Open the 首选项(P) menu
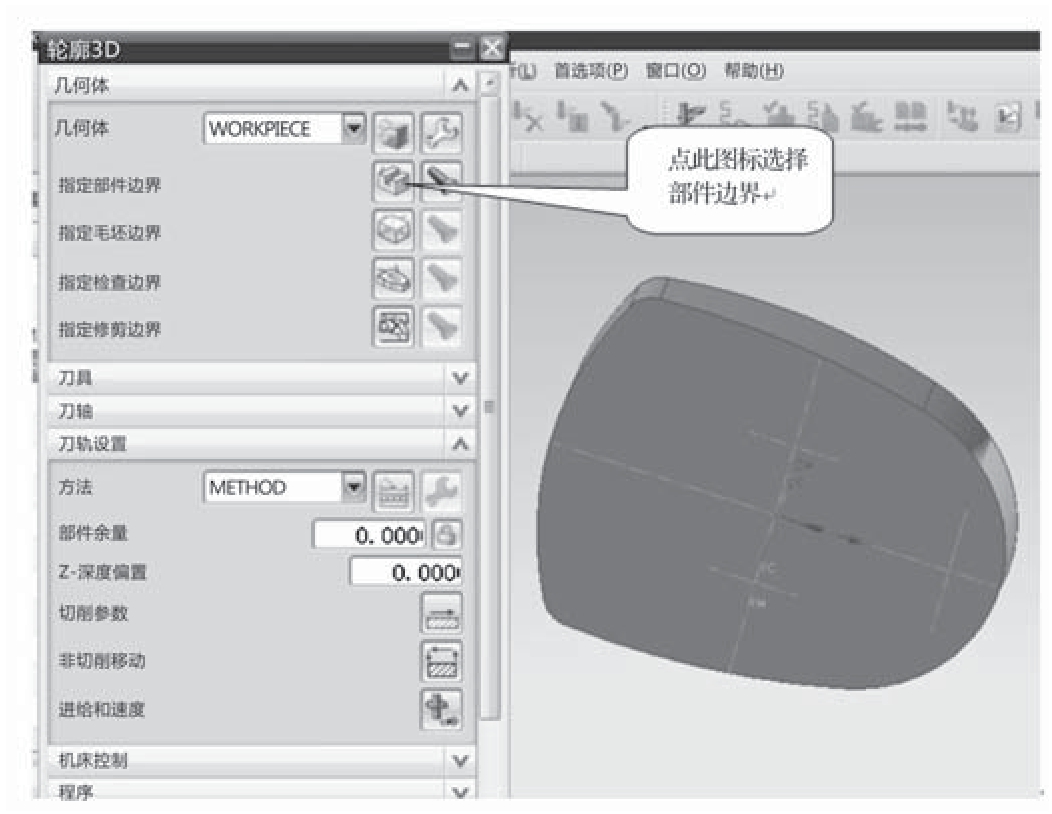This screenshot has width=1052, height=814. click(590, 70)
